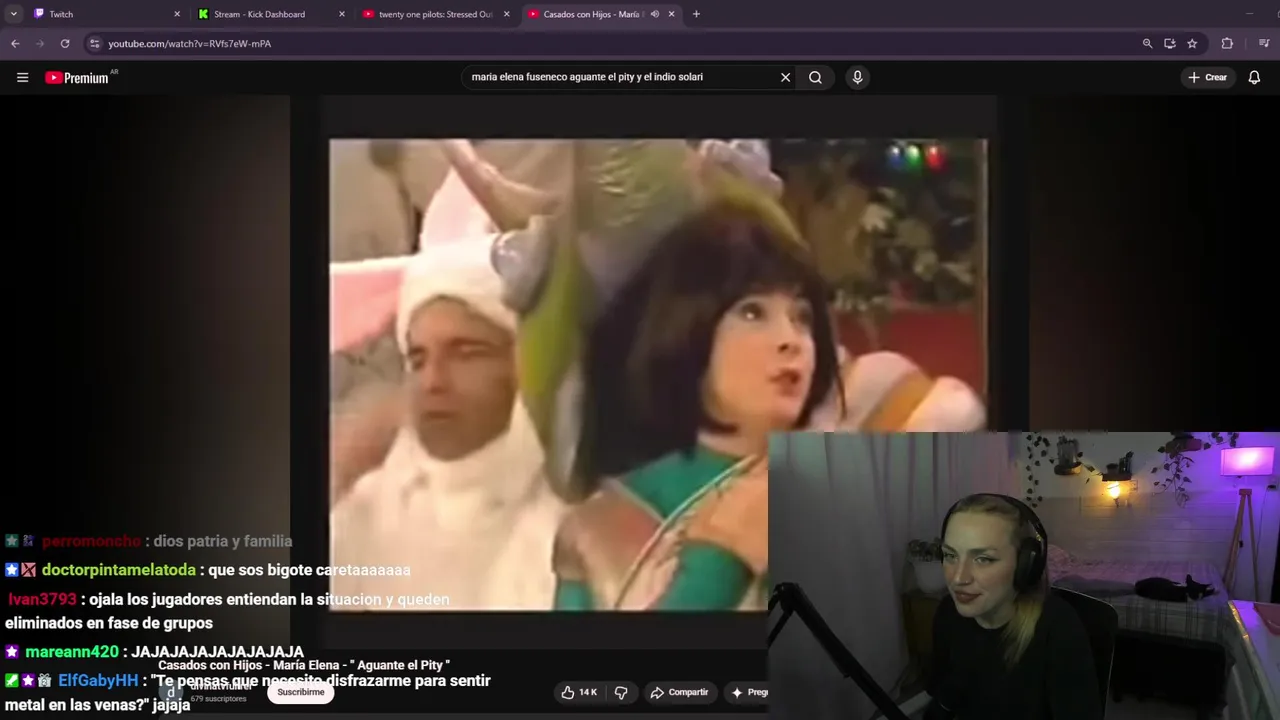Image resolution: width=1280 pixels, height=720 pixels.
Task: Dislike the Casados con Hijos video
Action: [x=621, y=692]
